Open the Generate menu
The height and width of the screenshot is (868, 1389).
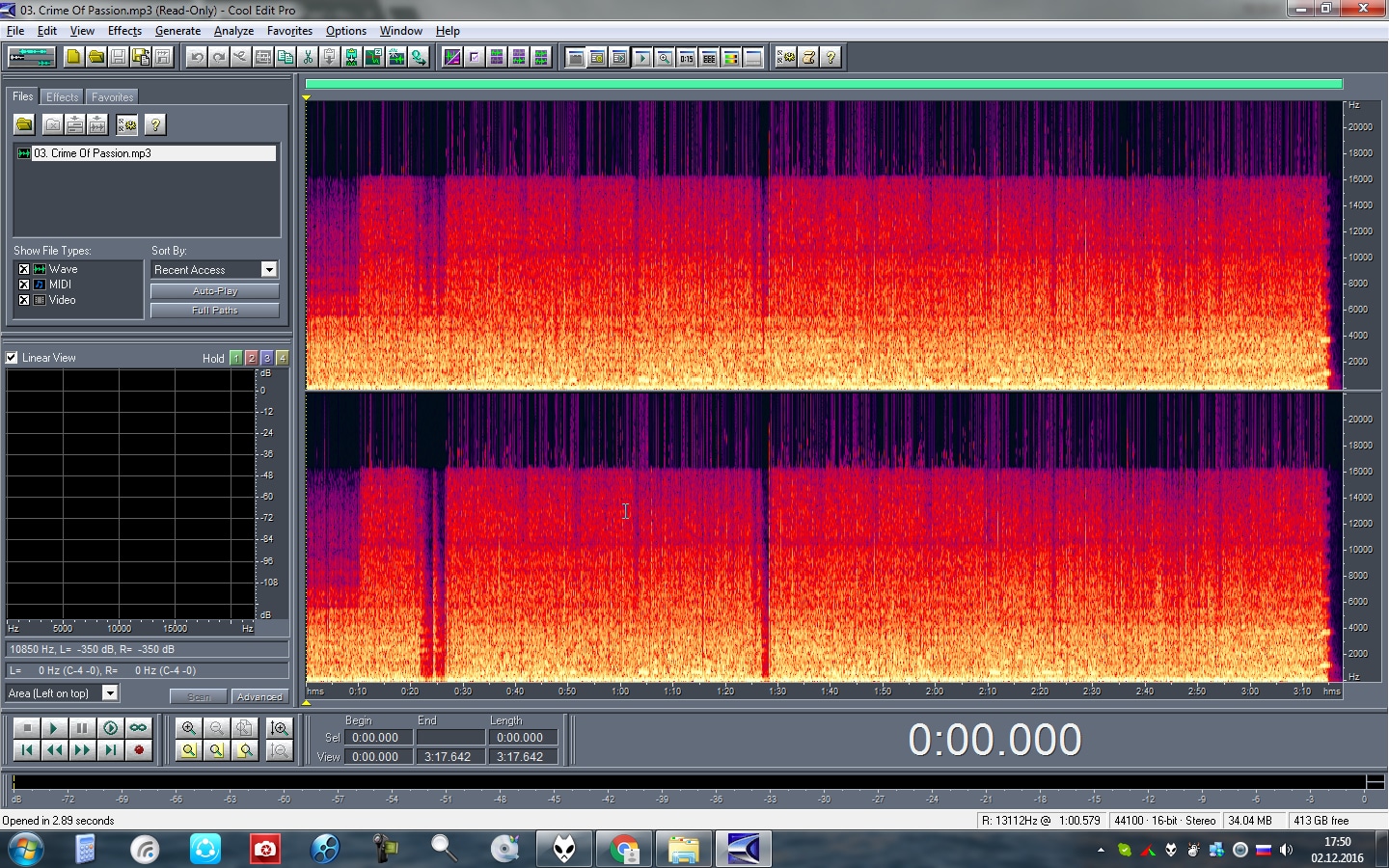click(x=177, y=31)
